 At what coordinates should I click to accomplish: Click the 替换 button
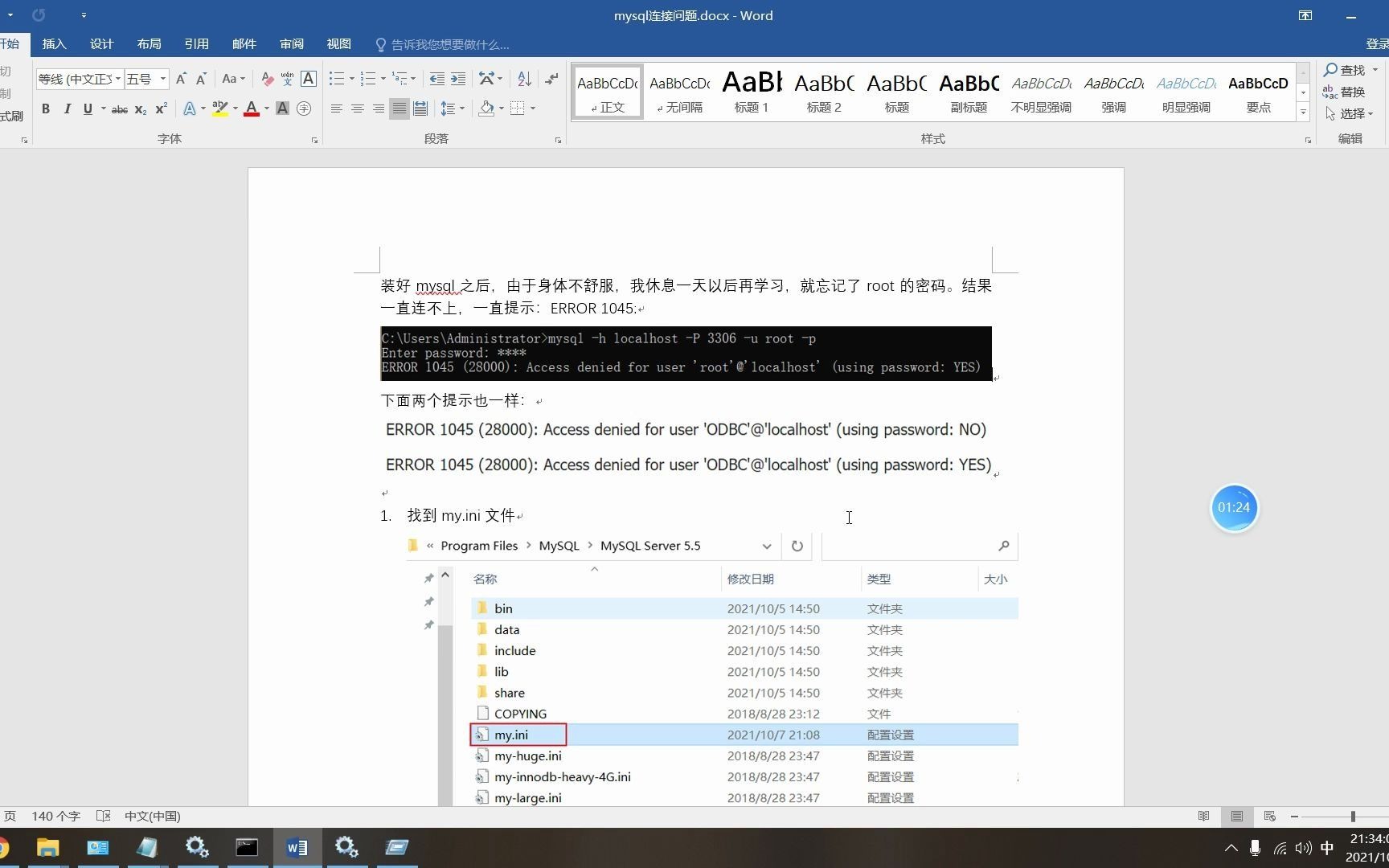(1345, 92)
